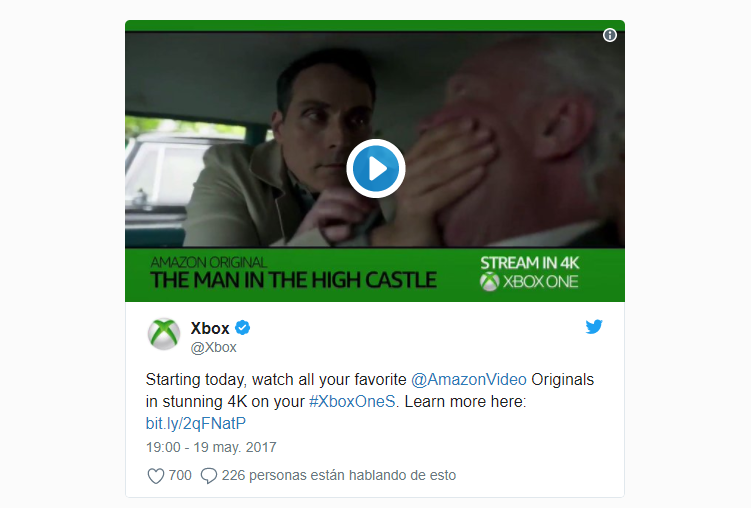Click the 226 personas están hablando text
This screenshot has height=508, width=751.
(339, 475)
